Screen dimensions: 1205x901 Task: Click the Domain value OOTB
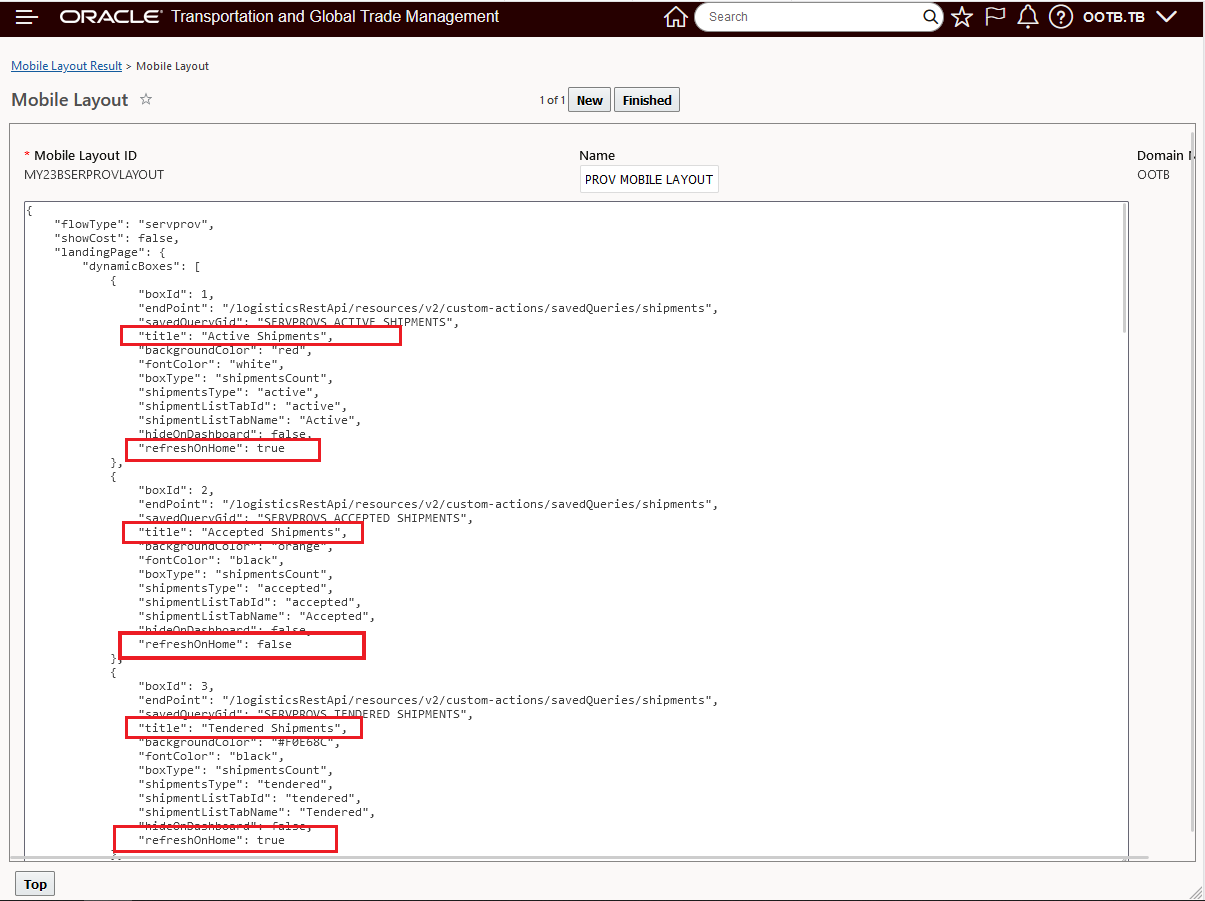point(1153,175)
